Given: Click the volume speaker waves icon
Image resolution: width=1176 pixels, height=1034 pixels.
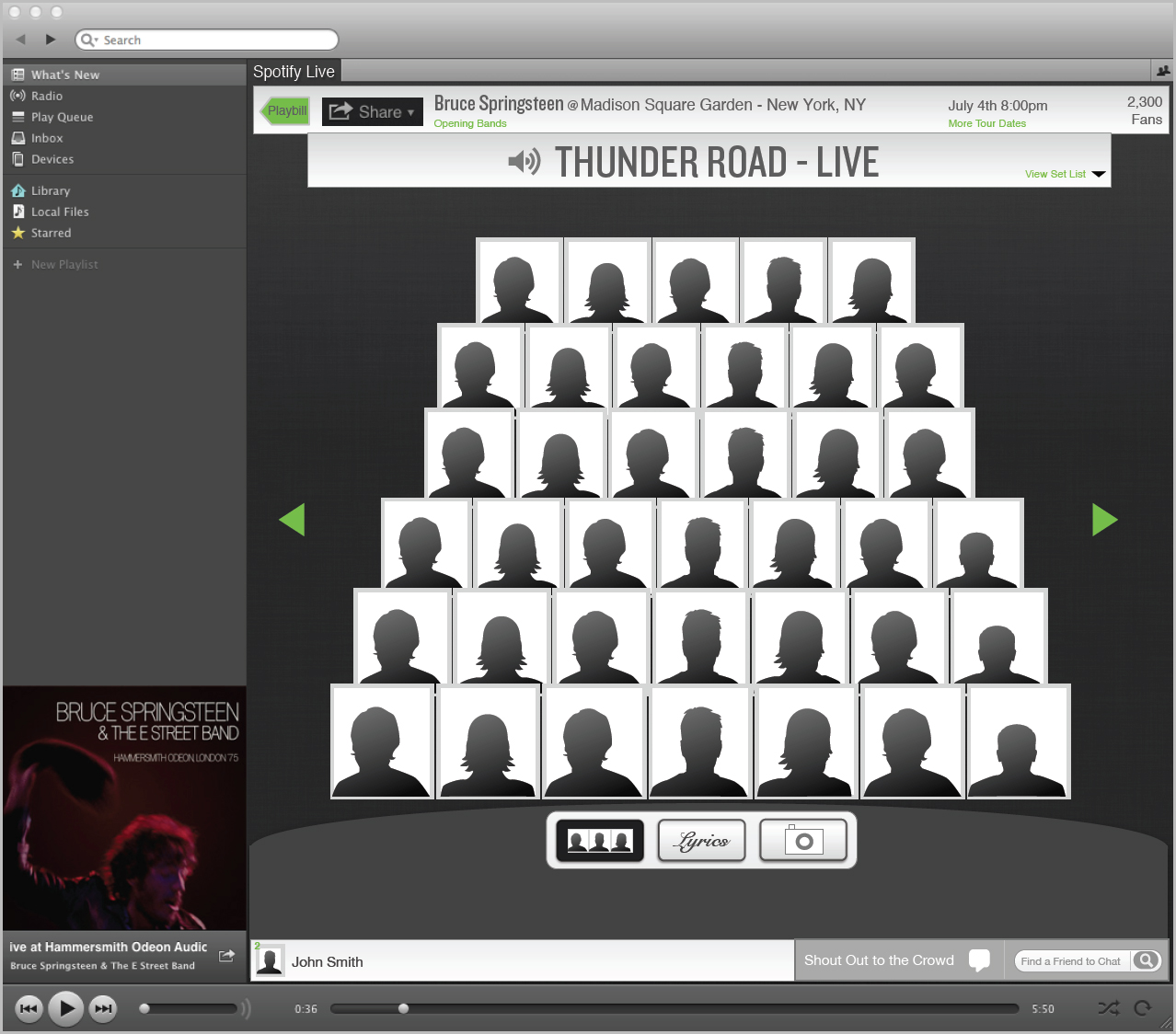Looking at the screenshot, I should coord(246,1009).
